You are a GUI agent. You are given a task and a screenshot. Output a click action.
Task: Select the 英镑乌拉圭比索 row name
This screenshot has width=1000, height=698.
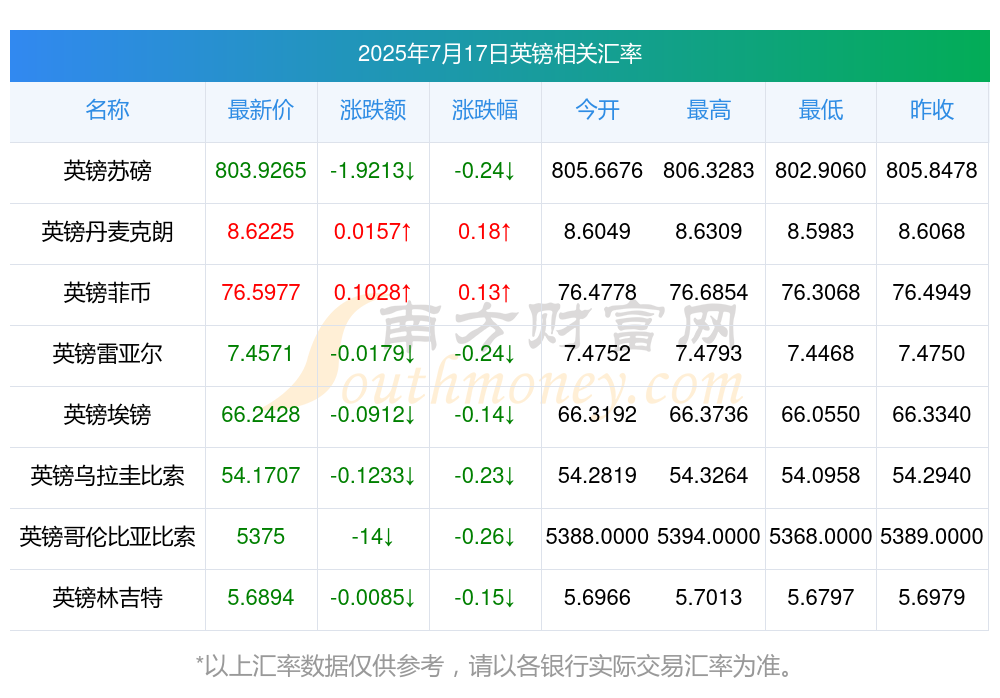(x=107, y=475)
